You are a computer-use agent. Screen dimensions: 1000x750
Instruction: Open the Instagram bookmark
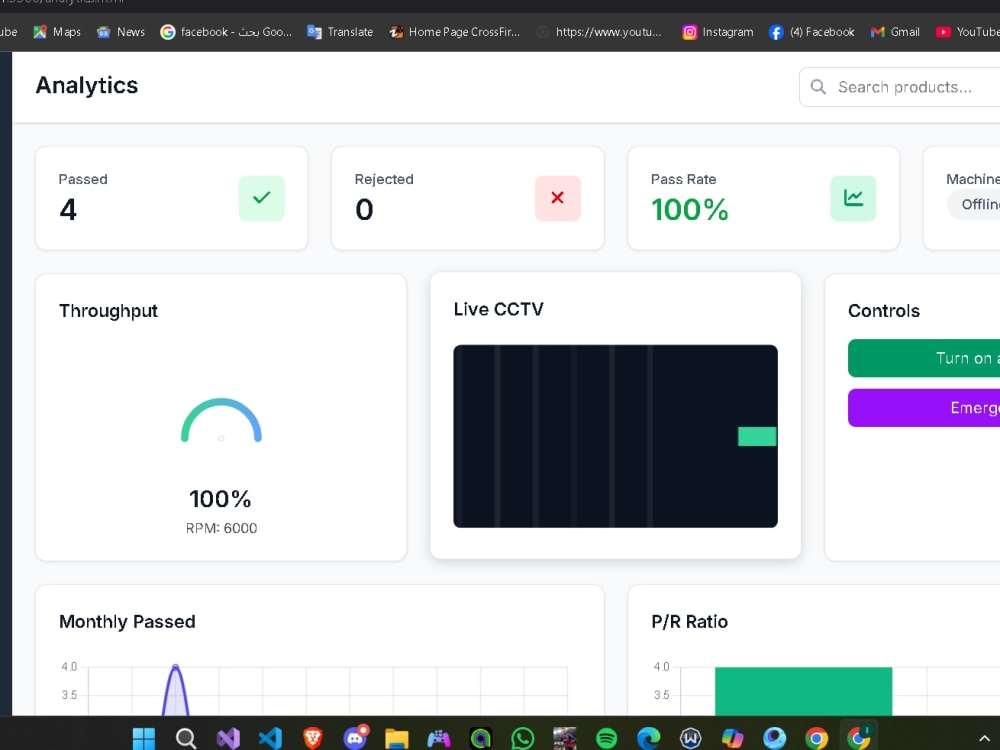coord(717,32)
